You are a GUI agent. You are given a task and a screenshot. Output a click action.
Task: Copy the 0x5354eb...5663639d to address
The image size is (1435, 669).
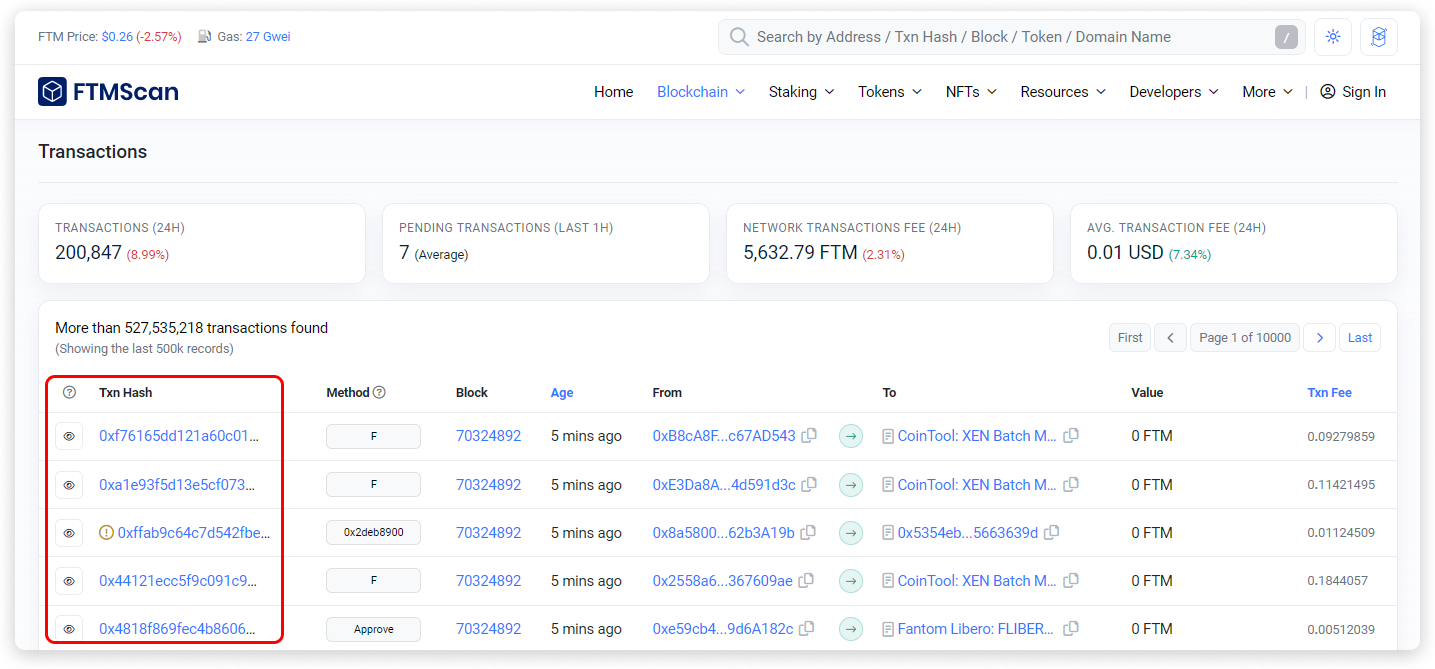[1051, 533]
